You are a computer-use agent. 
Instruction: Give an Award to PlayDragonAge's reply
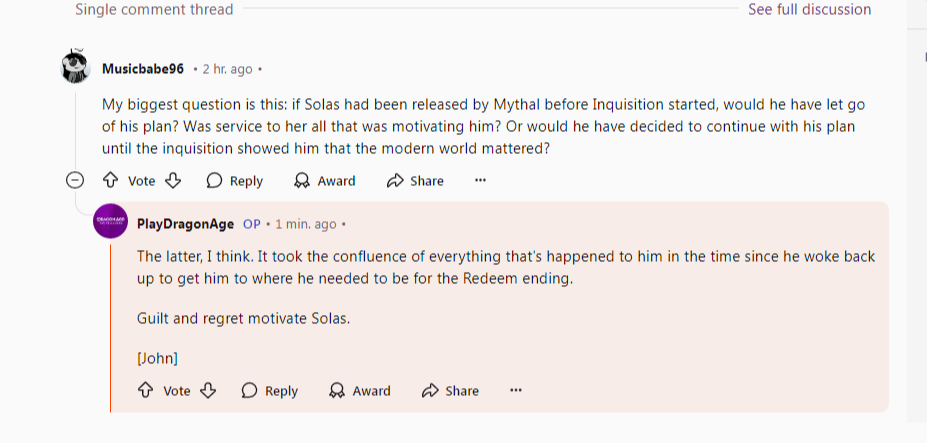tap(360, 391)
